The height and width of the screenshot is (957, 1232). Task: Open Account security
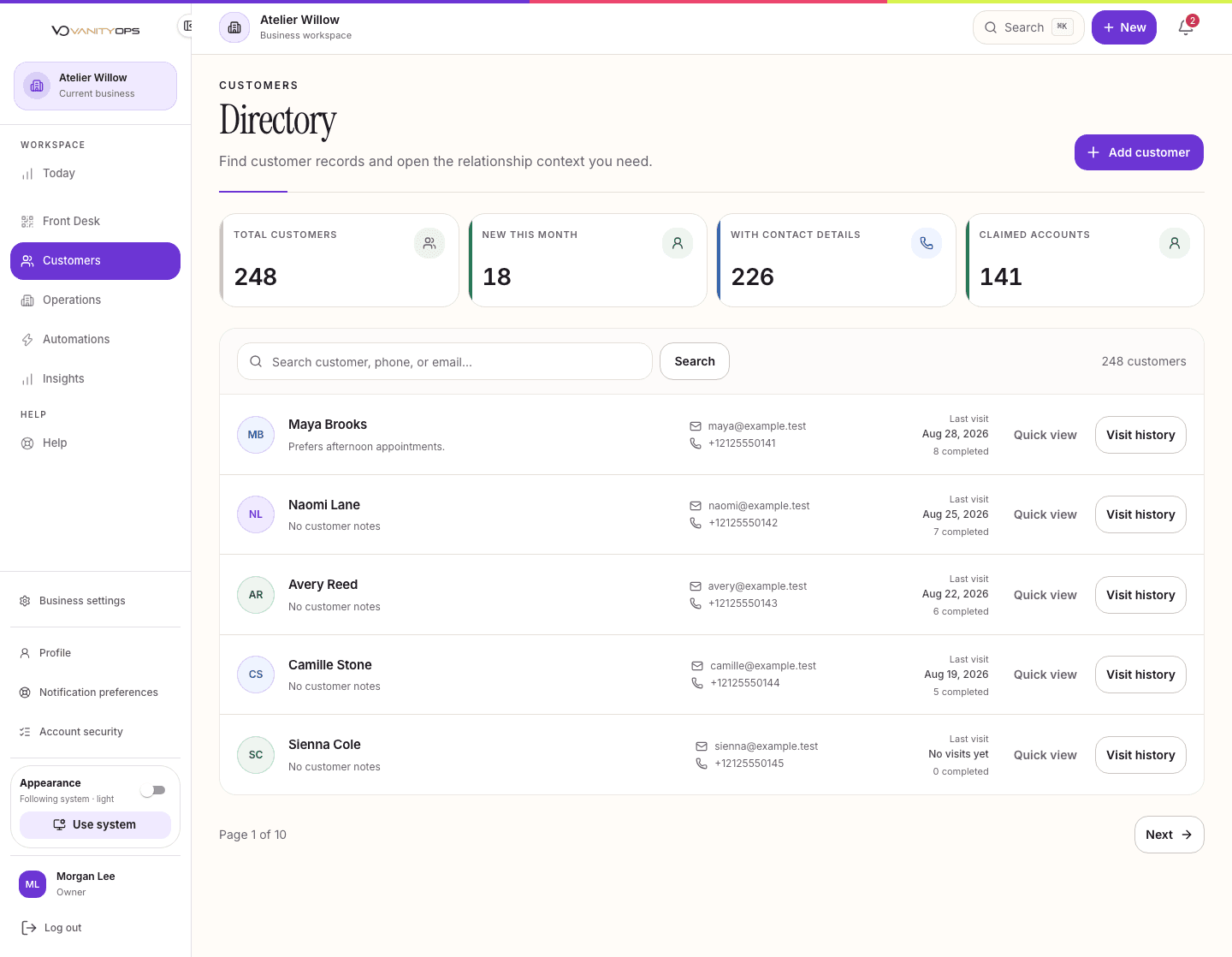(95, 732)
